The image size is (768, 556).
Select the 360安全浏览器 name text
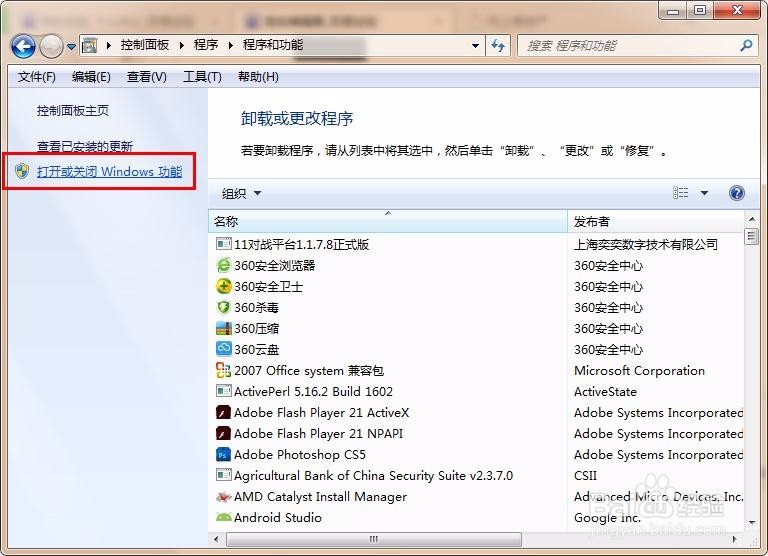click(x=274, y=266)
